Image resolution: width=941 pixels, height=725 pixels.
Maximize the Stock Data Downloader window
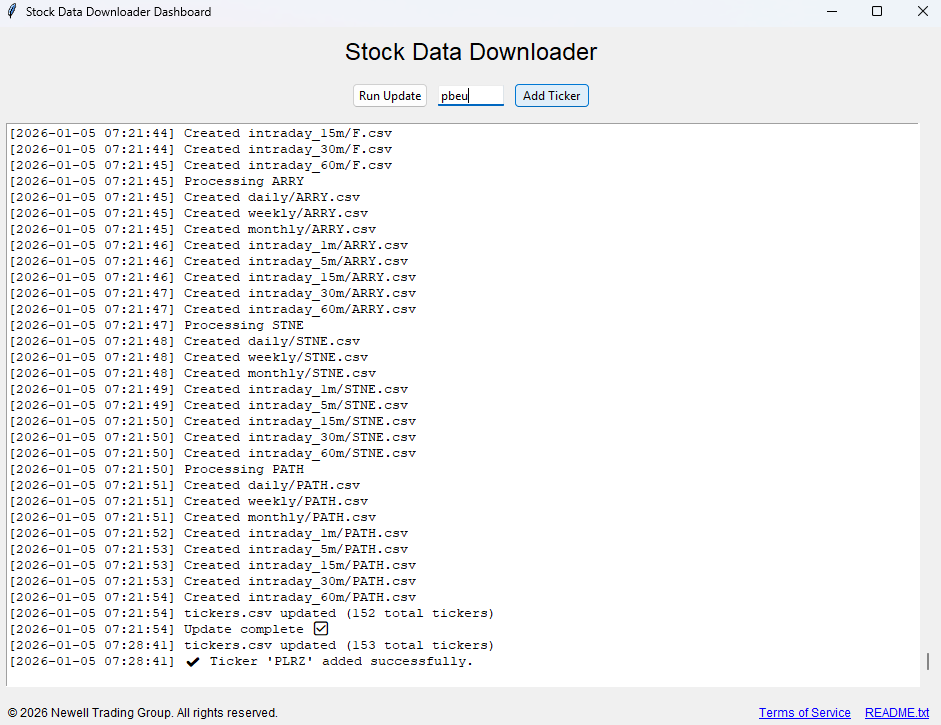877,11
